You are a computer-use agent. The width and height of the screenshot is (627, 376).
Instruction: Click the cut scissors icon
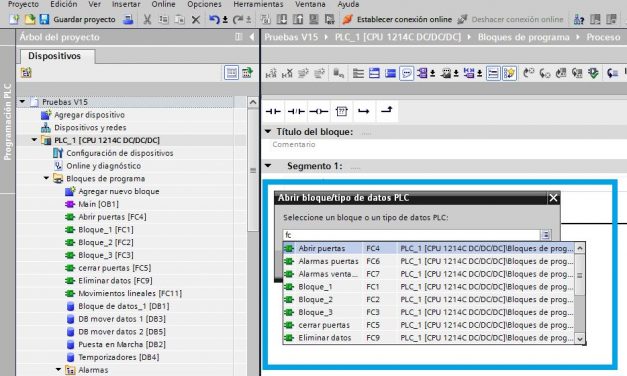147,19
